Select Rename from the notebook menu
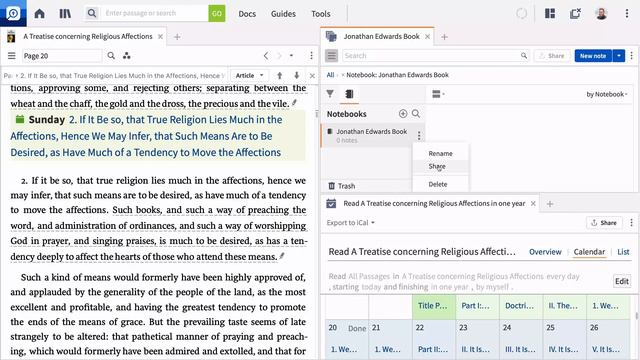 [x=440, y=153]
